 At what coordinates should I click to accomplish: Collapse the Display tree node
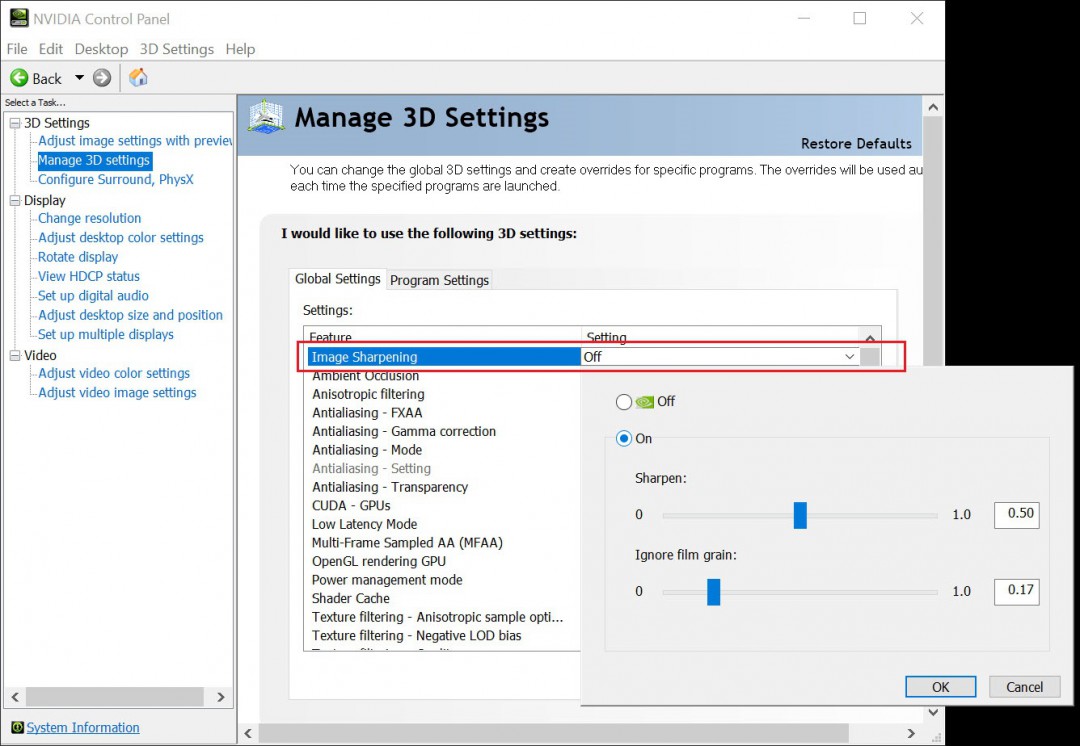tap(15, 200)
